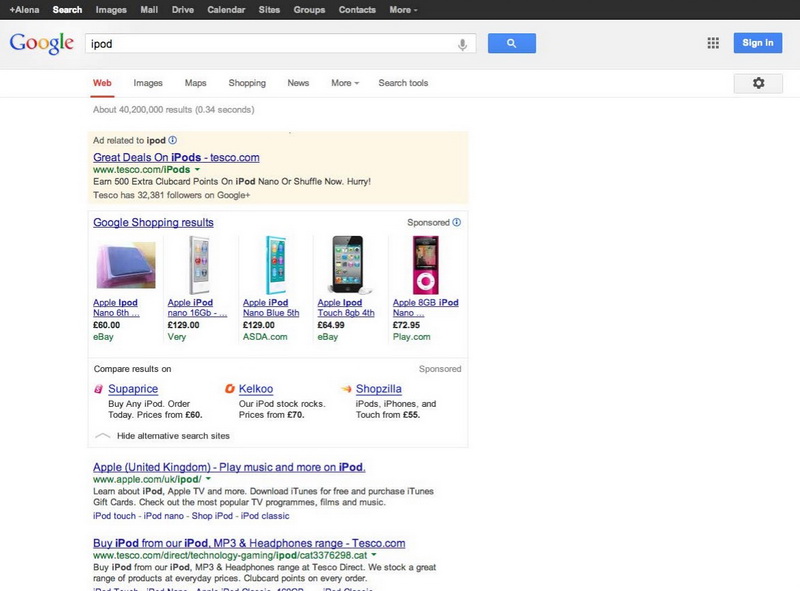Switch to the News tab

[x=298, y=83]
